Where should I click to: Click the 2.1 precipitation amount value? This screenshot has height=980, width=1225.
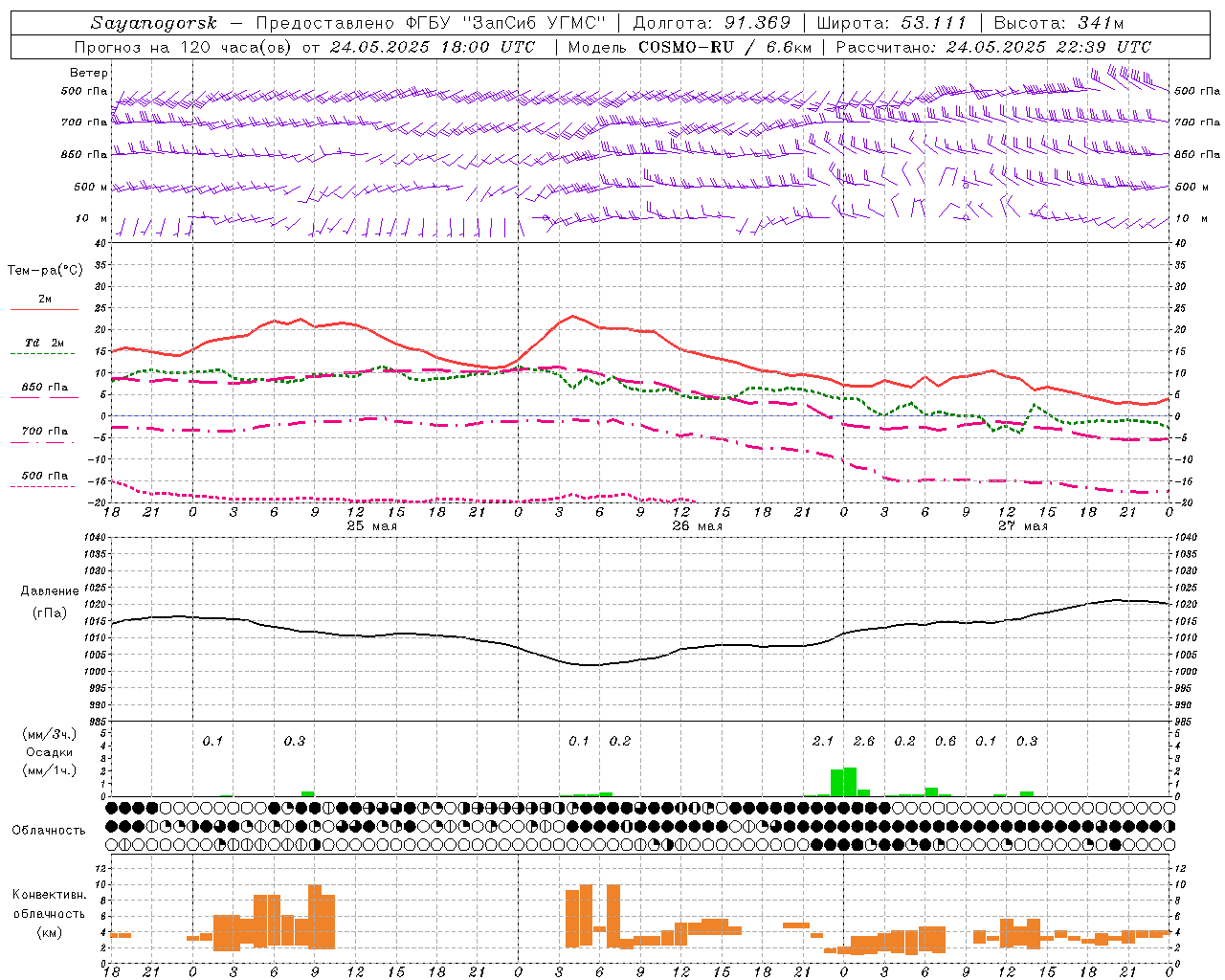click(823, 742)
